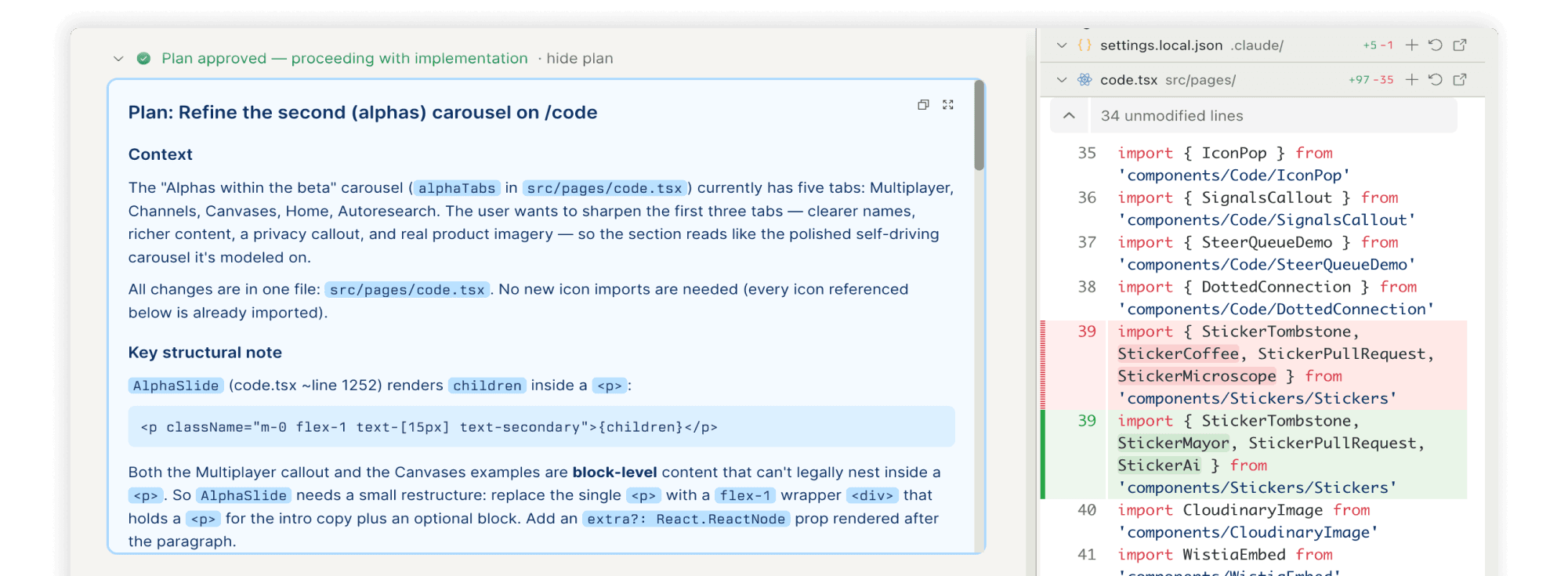1568x576 pixels.
Task: Click the StickerCoffee token in removed line
Action: pos(1178,354)
